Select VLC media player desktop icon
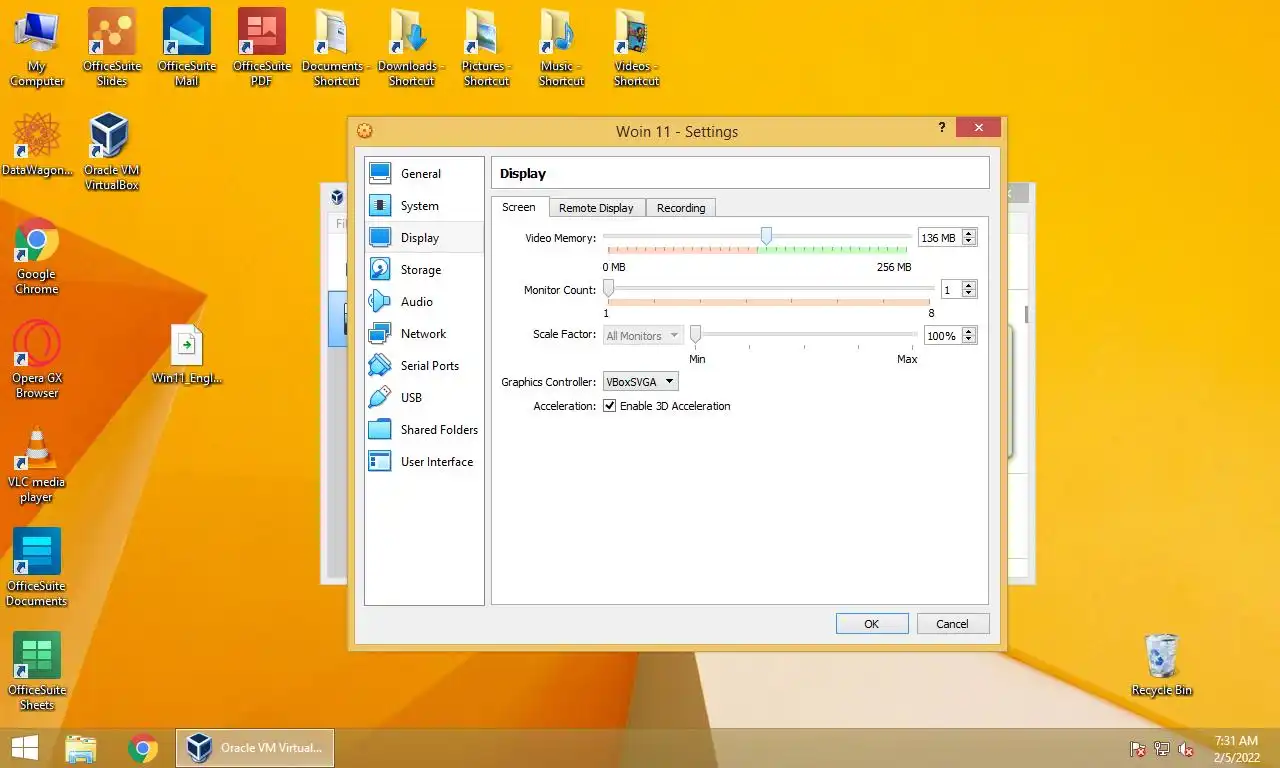 pos(37,464)
